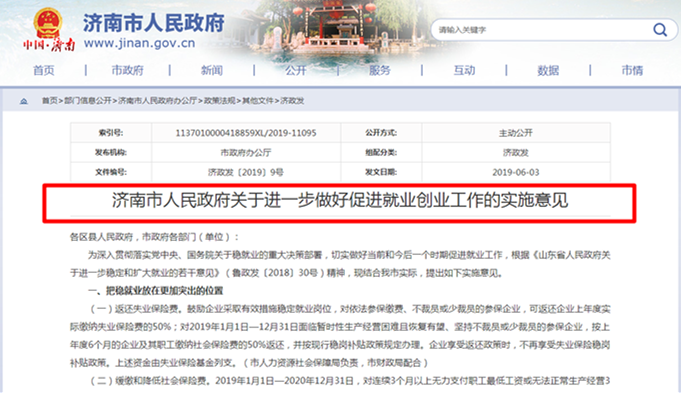The height and width of the screenshot is (393, 681).
Task: Open the 公开 navigation menu item
Action: tap(296, 70)
